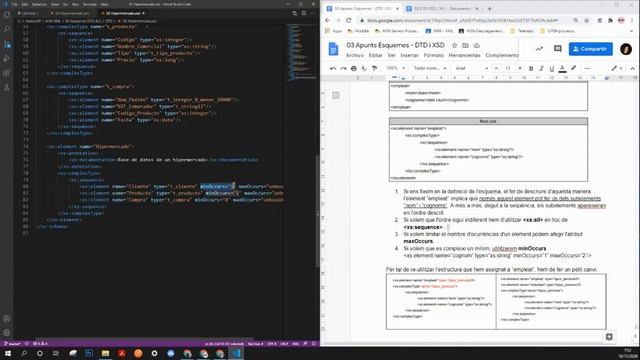The height and width of the screenshot is (360, 640).
Task: Open the Search view in VS Code activity bar
Action: click(x=7, y=29)
